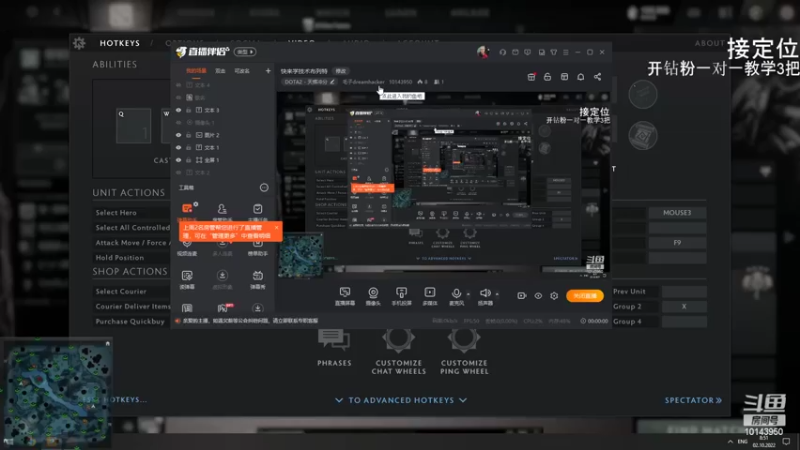Open the danmaku show tool icon
The height and width of the screenshot is (450, 800).
(x=258, y=276)
